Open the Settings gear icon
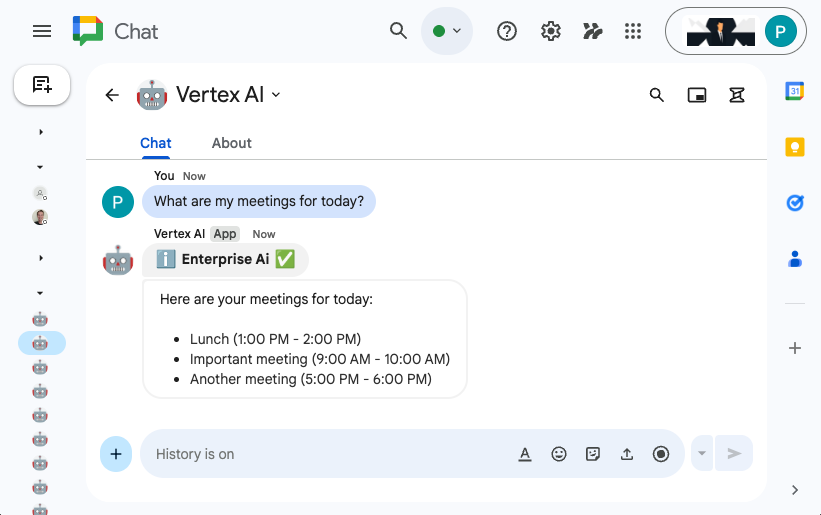 550,31
